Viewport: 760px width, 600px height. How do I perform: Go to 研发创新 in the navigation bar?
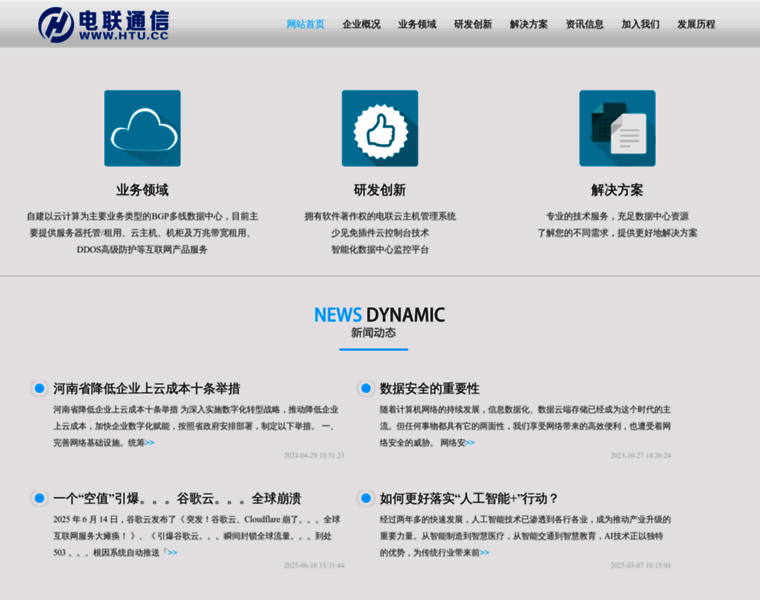click(x=473, y=24)
